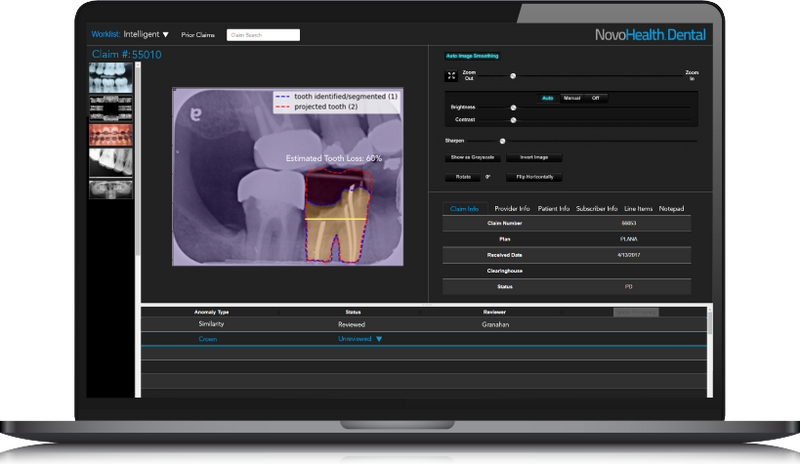Click the Invert Image button
The width and height of the screenshot is (800, 464).
pos(534,157)
